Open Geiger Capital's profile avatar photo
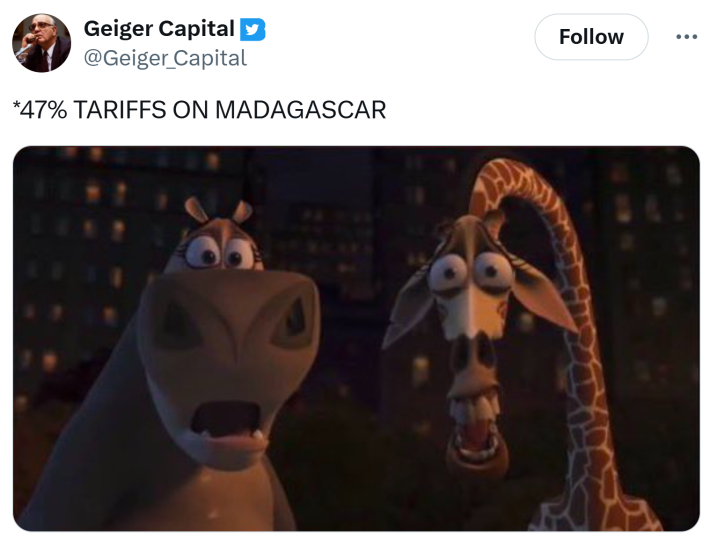The height and width of the screenshot is (544, 710). (41, 43)
